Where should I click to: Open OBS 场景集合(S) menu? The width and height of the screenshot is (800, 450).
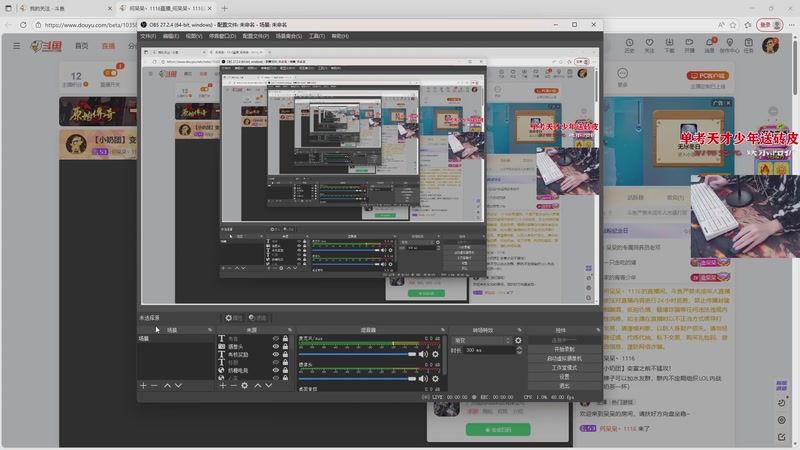coord(289,36)
